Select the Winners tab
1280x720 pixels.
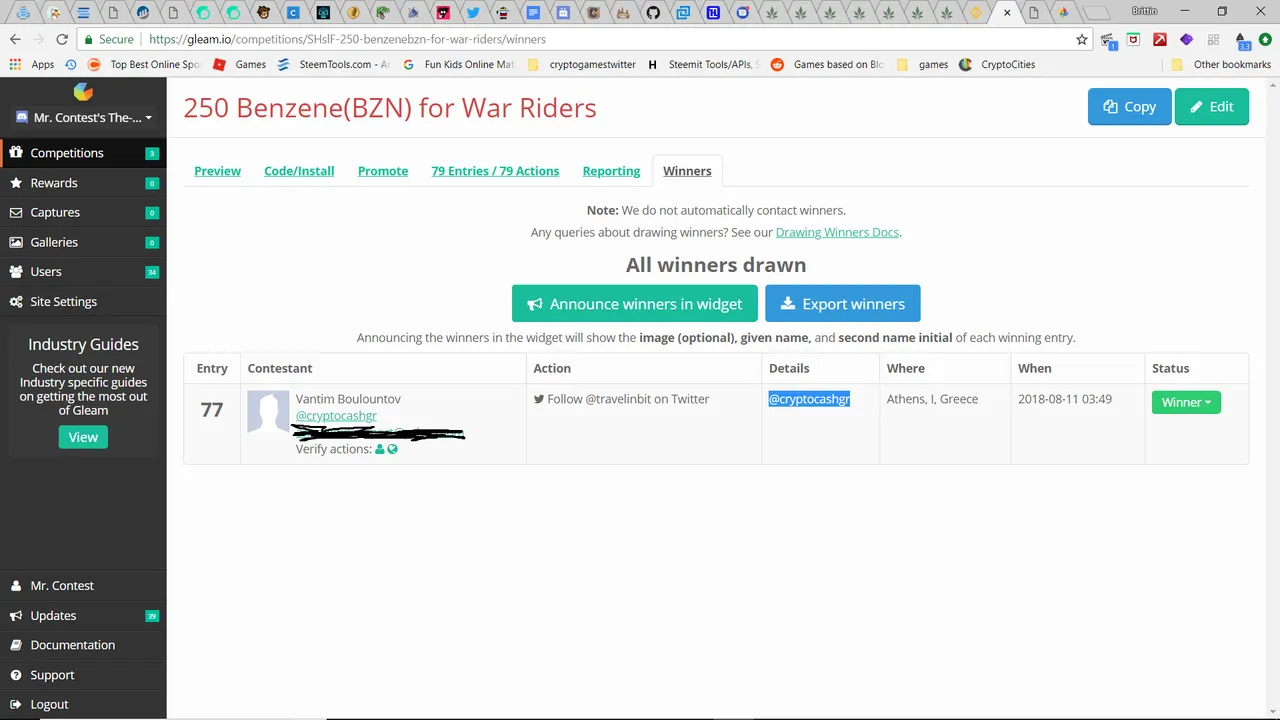point(687,171)
